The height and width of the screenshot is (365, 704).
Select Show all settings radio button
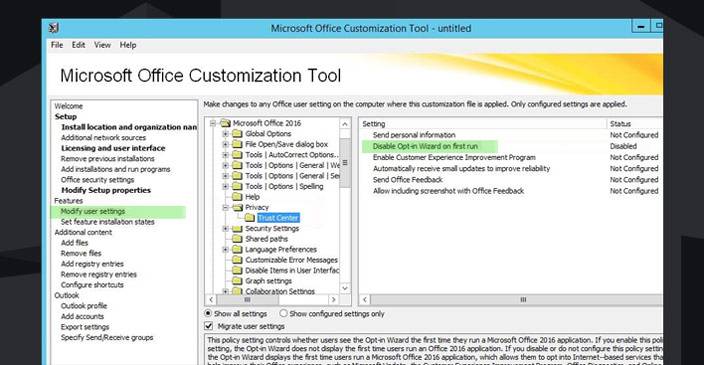tap(208, 313)
